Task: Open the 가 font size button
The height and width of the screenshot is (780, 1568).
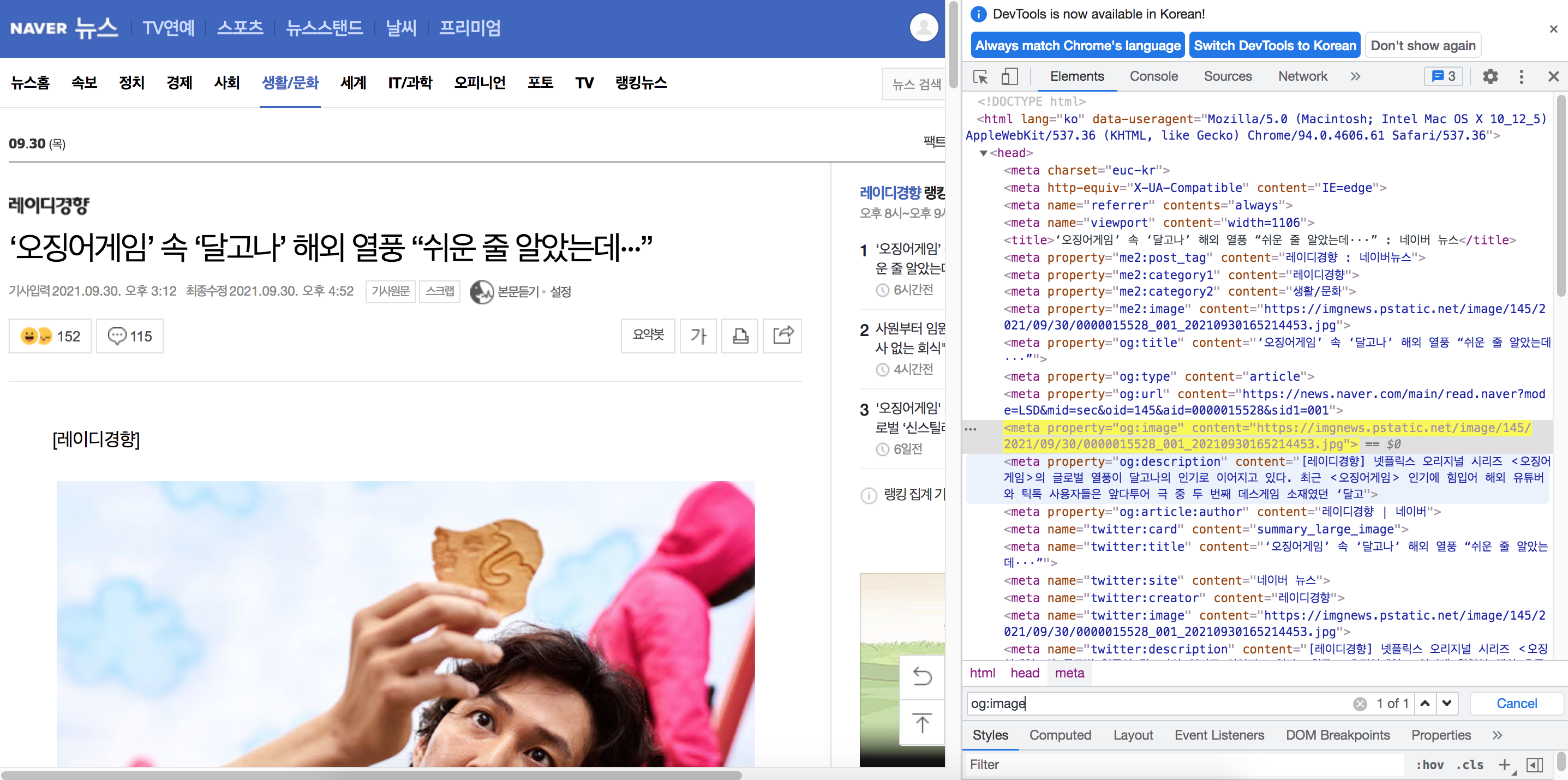Action: [698, 336]
